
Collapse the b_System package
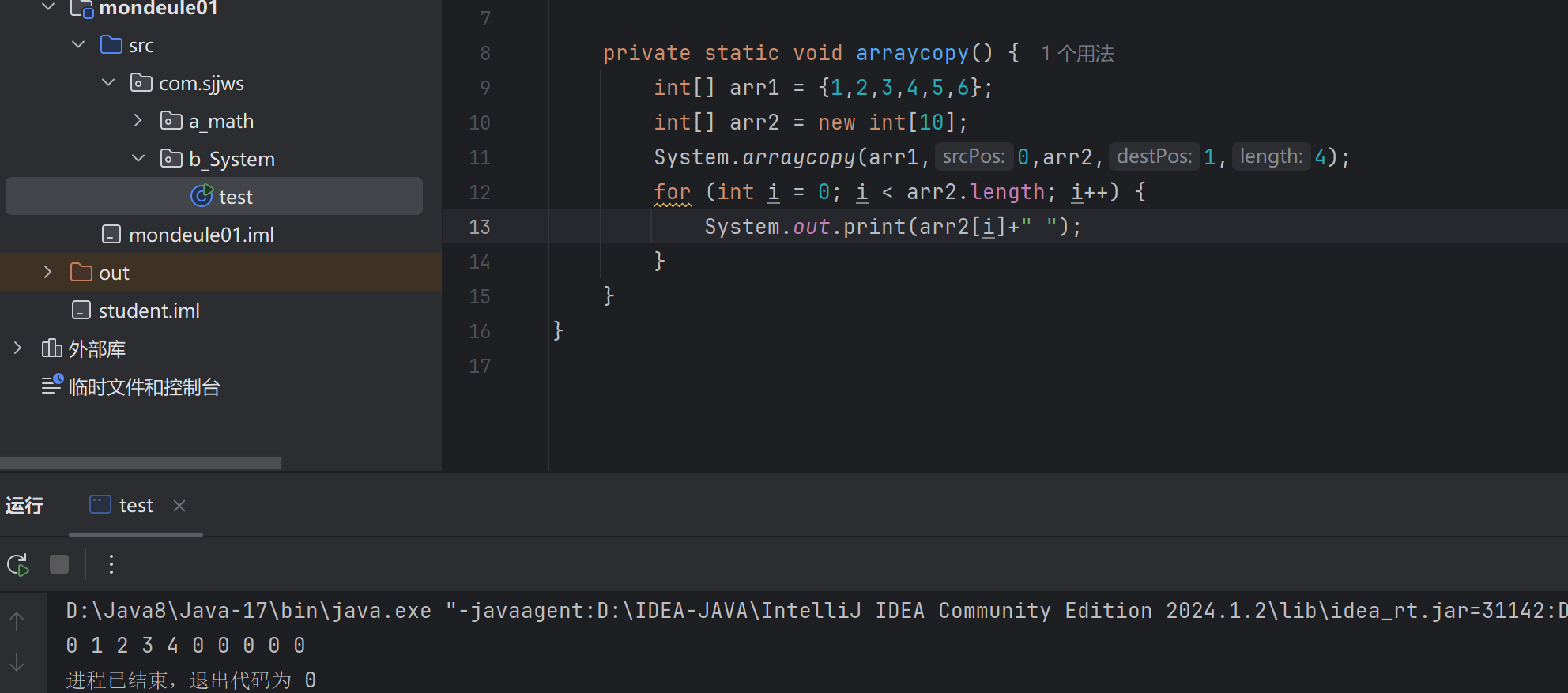(x=138, y=159)
